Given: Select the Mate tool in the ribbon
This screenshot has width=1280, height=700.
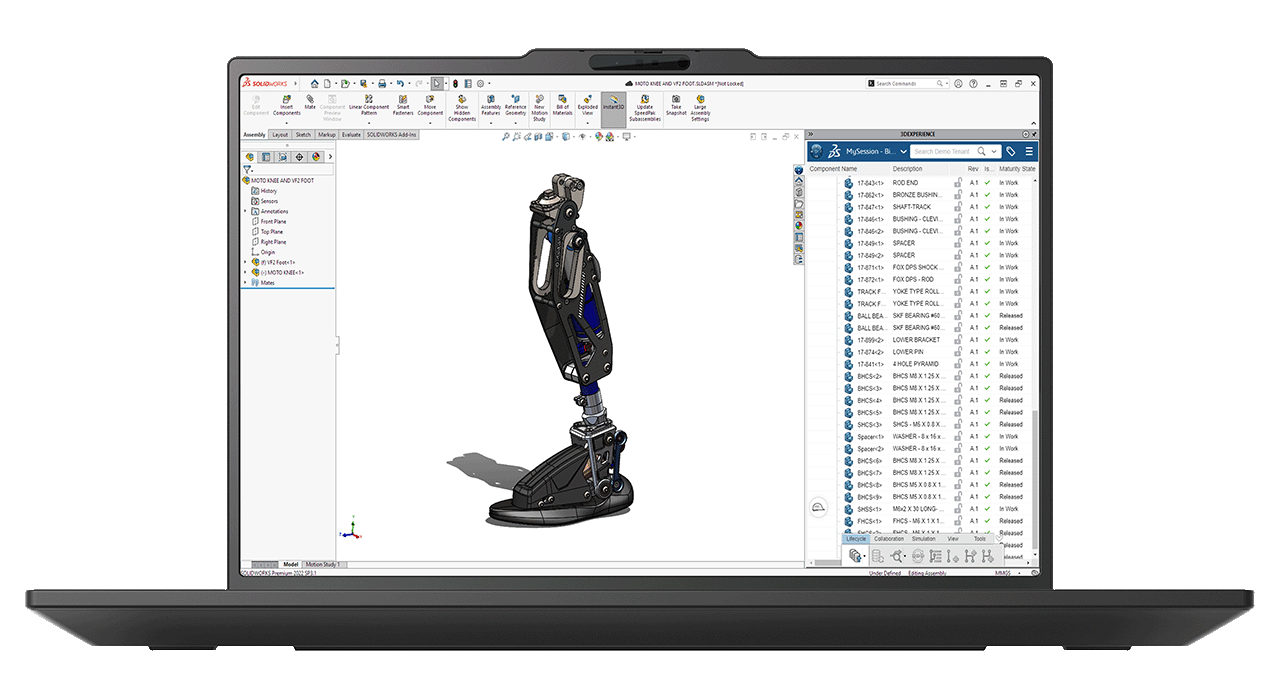Looking at the screenshot, I should coord(310,102).
